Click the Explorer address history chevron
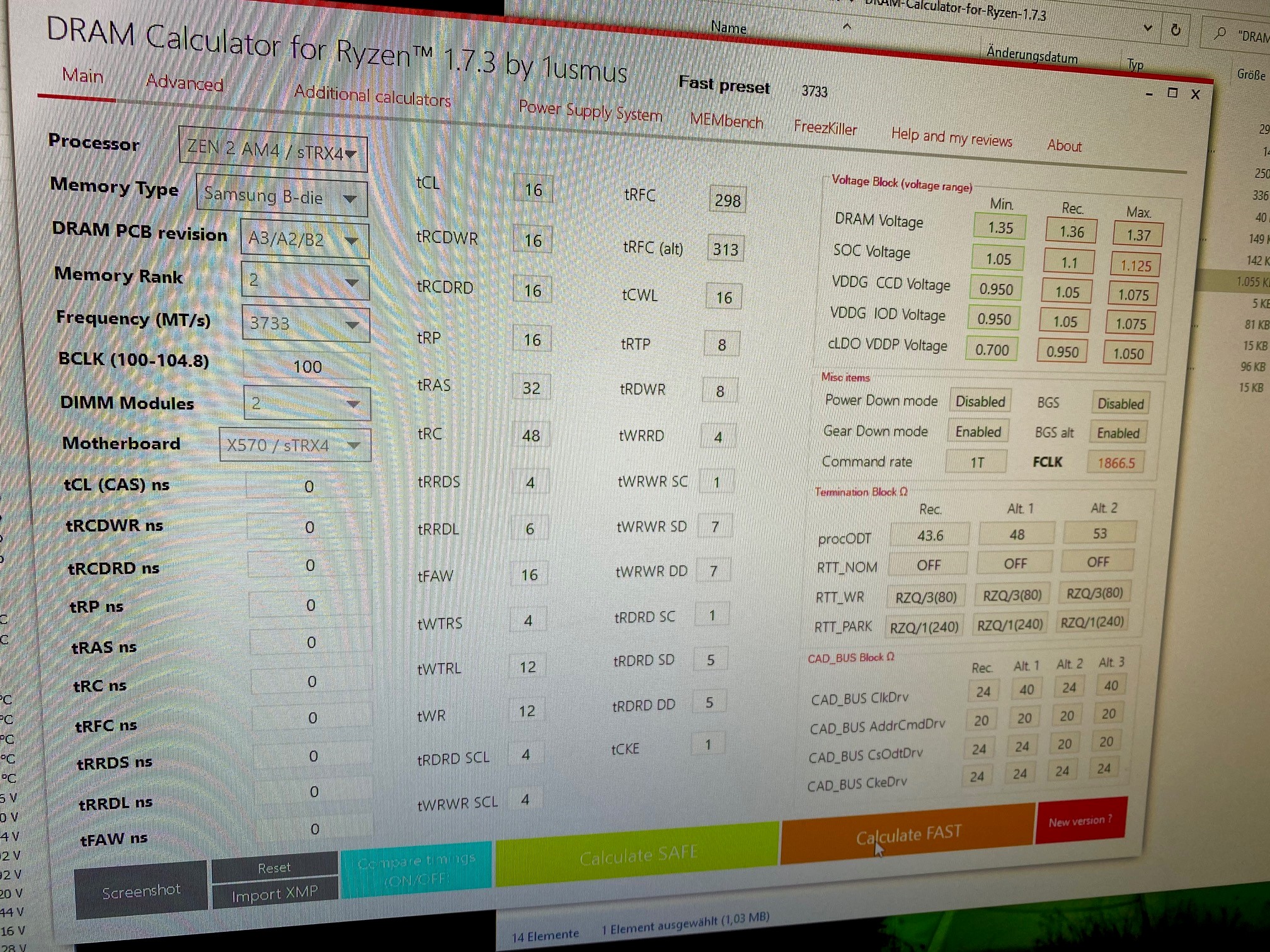The width and height of the screenshot is (1270, 952). [x=1148, y=28]
